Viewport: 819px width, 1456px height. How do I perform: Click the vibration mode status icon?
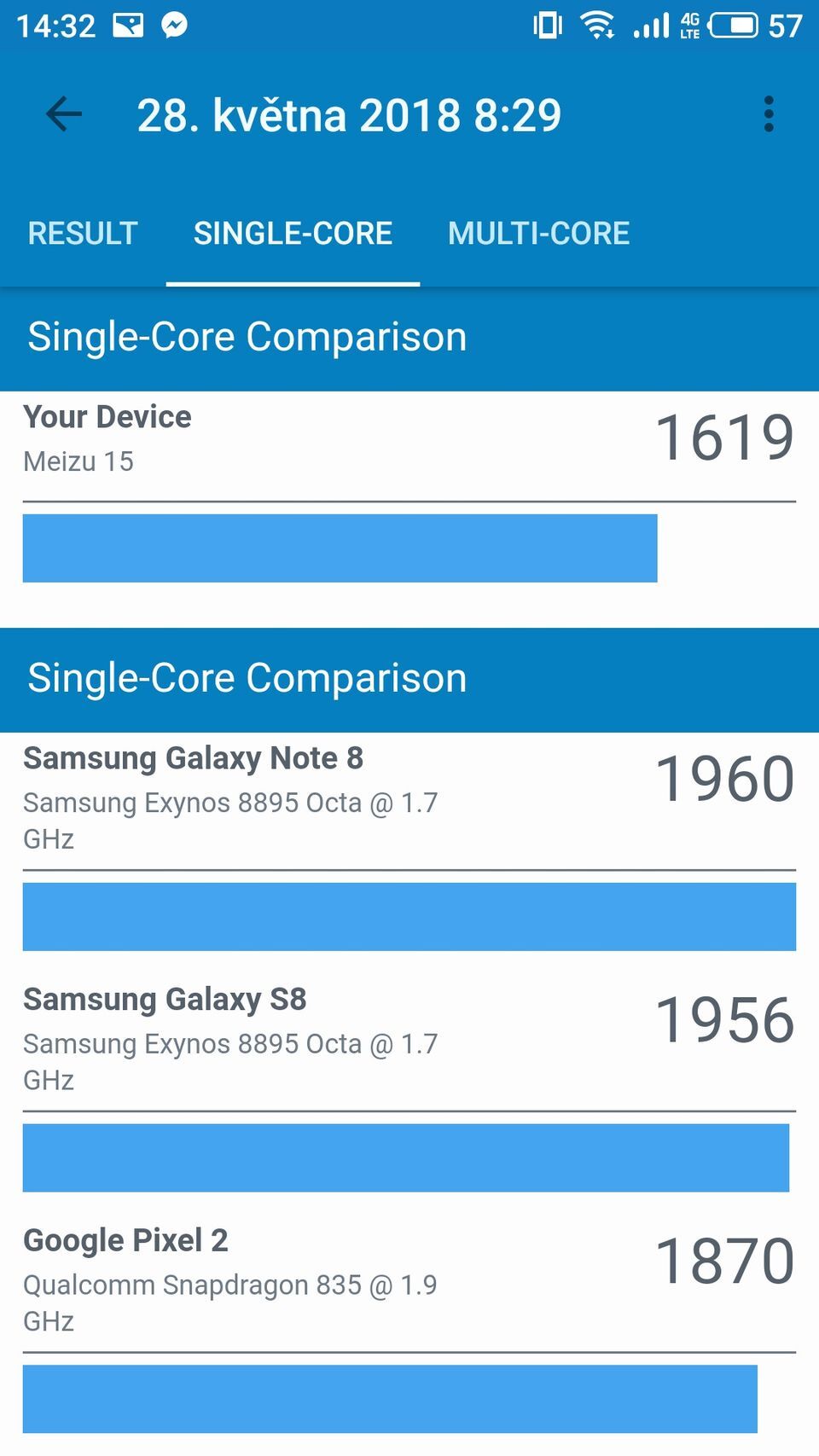[549, 25]
